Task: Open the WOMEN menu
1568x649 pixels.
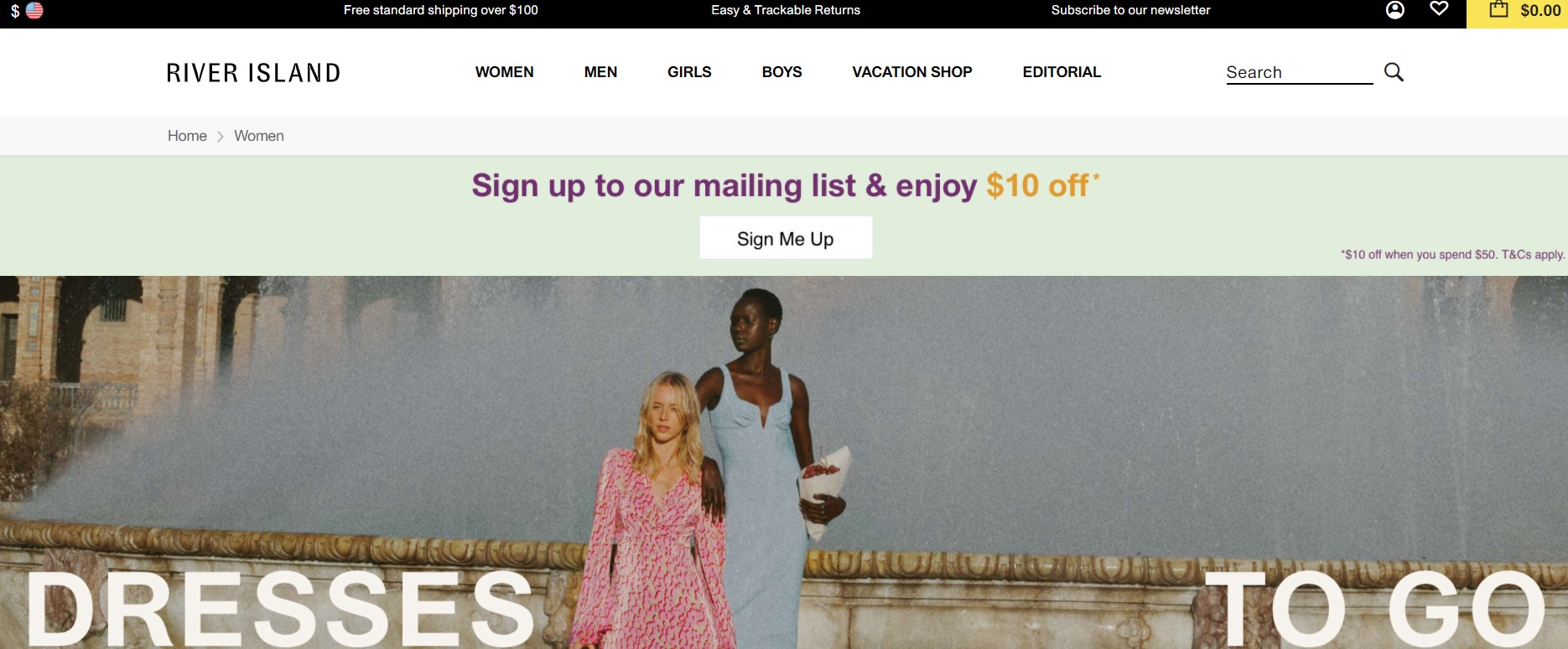Action: tap(504, 72)
